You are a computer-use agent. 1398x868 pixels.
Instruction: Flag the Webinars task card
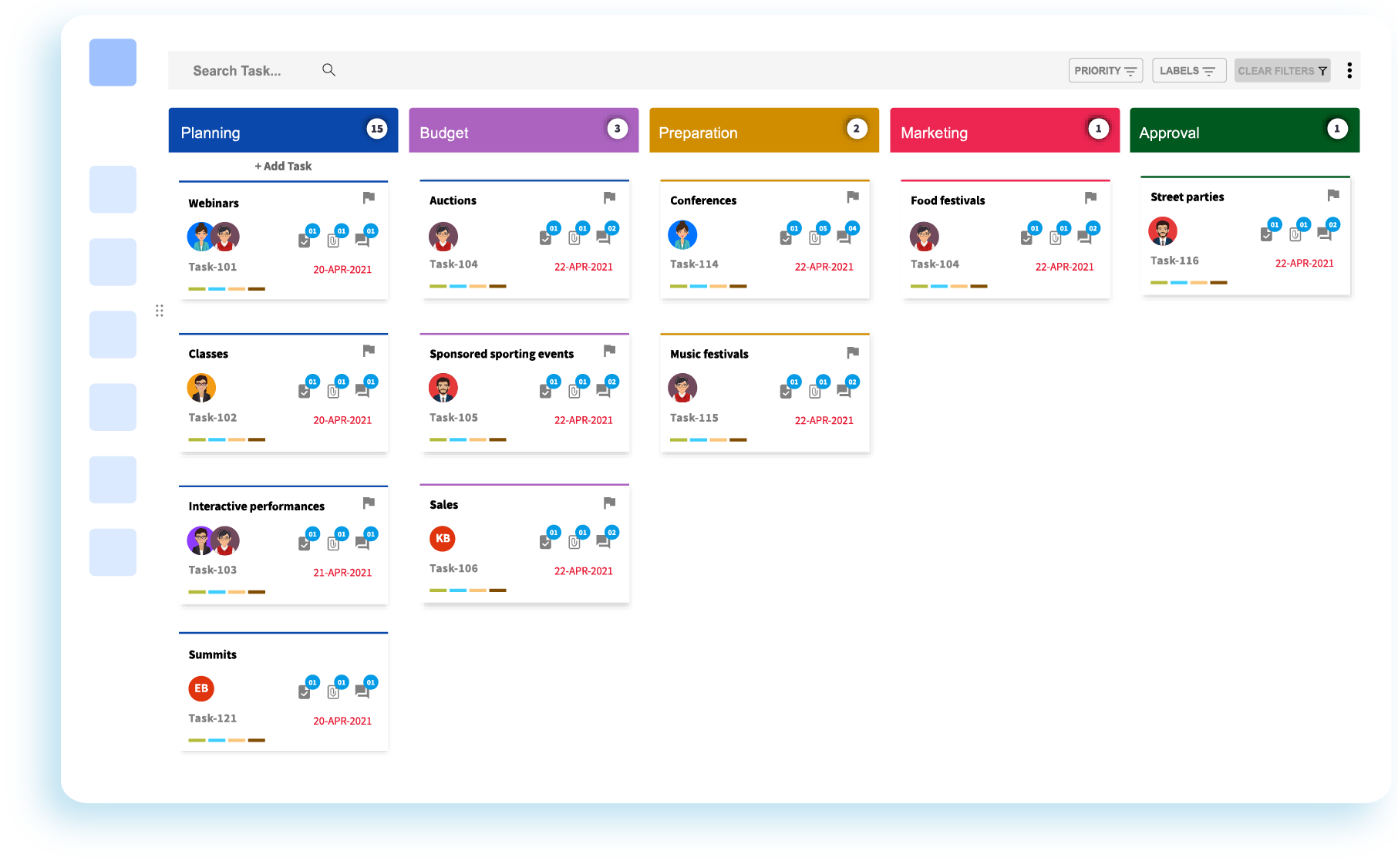tap(369, 198)
